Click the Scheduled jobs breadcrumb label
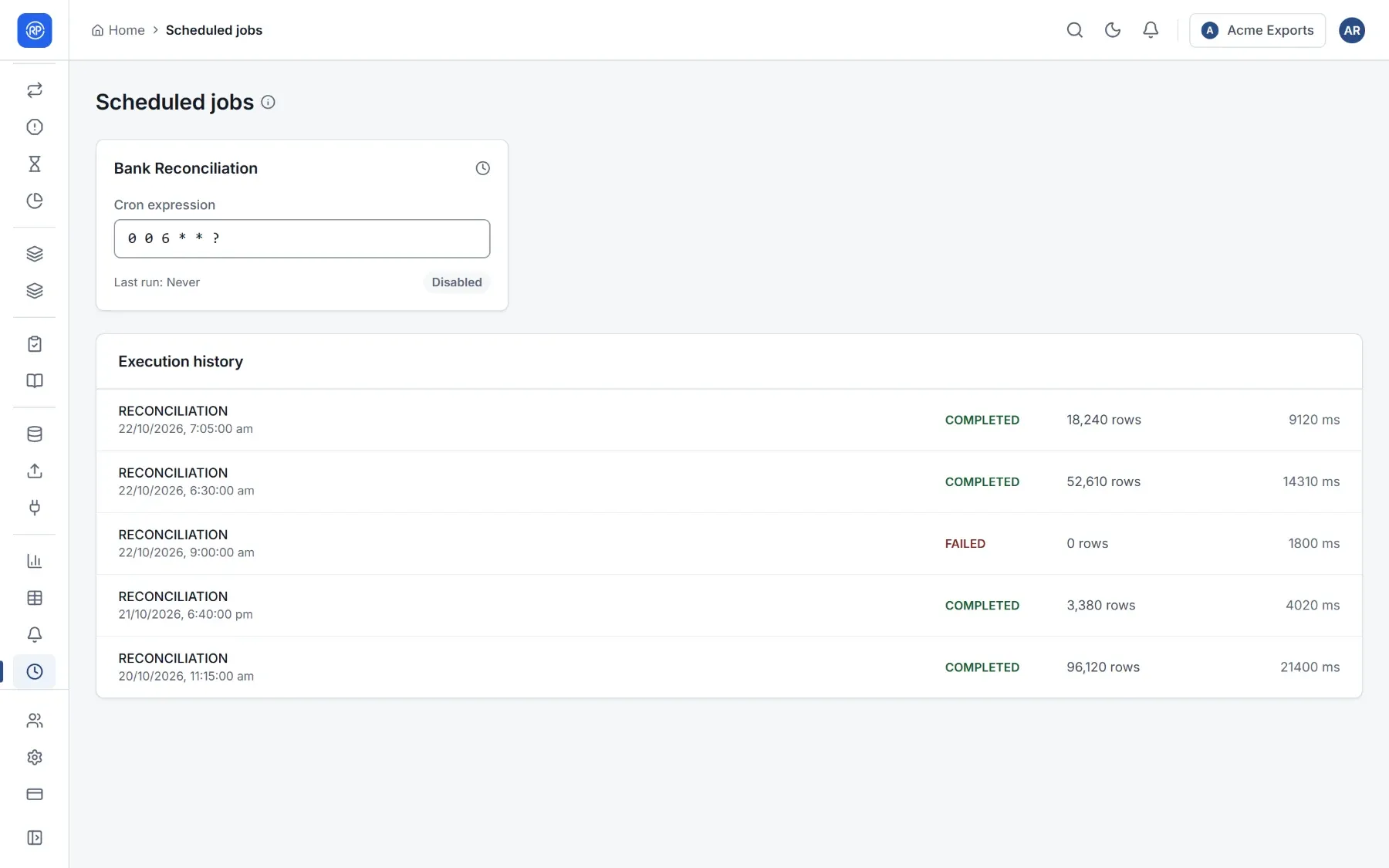 [214, 30]
